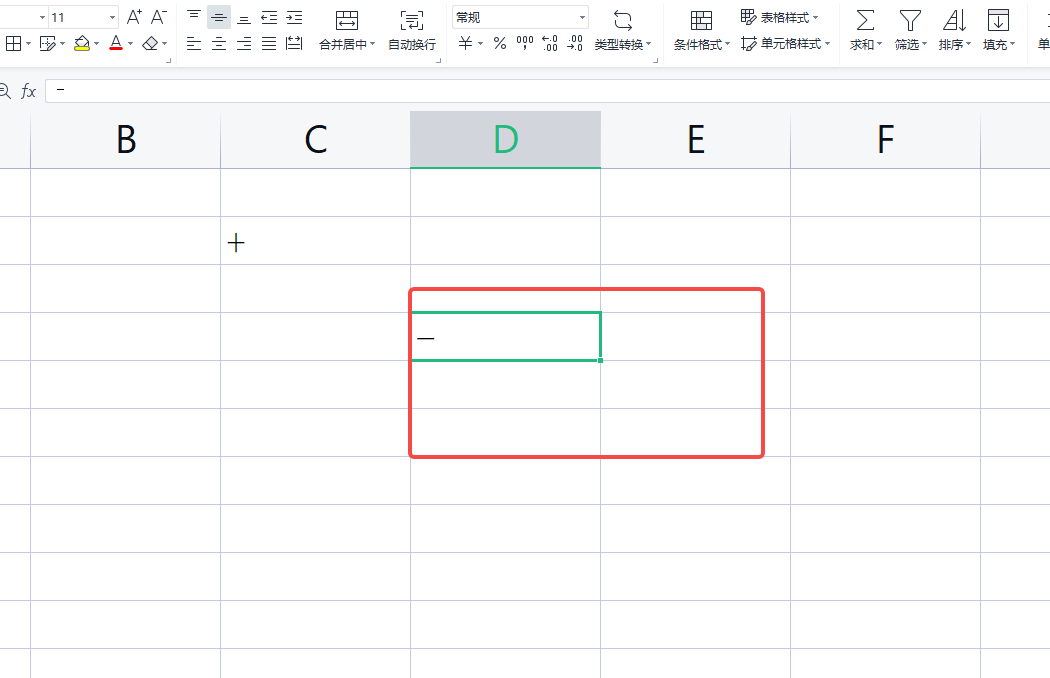Viewport: 1050px width, 678px height.
Task: Increase the cell indent
Action: tap(294, 17)
